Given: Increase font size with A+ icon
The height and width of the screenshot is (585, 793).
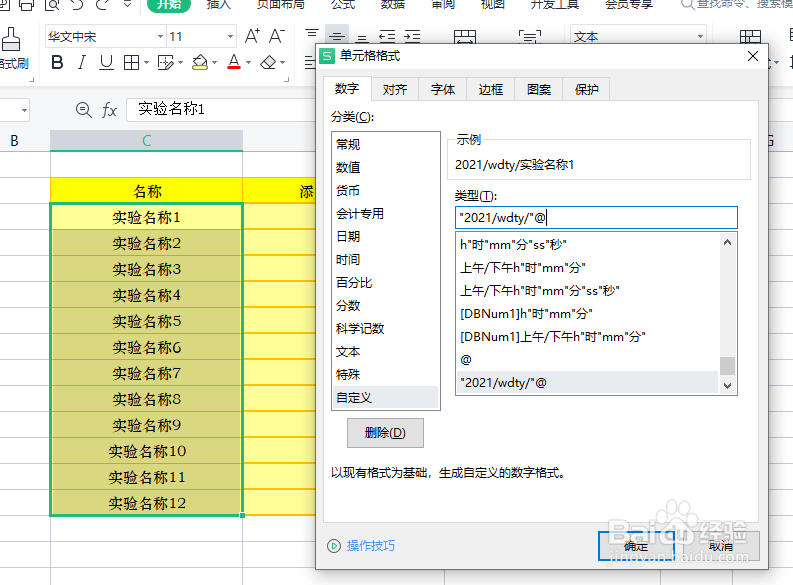Looking at the screenshot, I should click(252, 36).
